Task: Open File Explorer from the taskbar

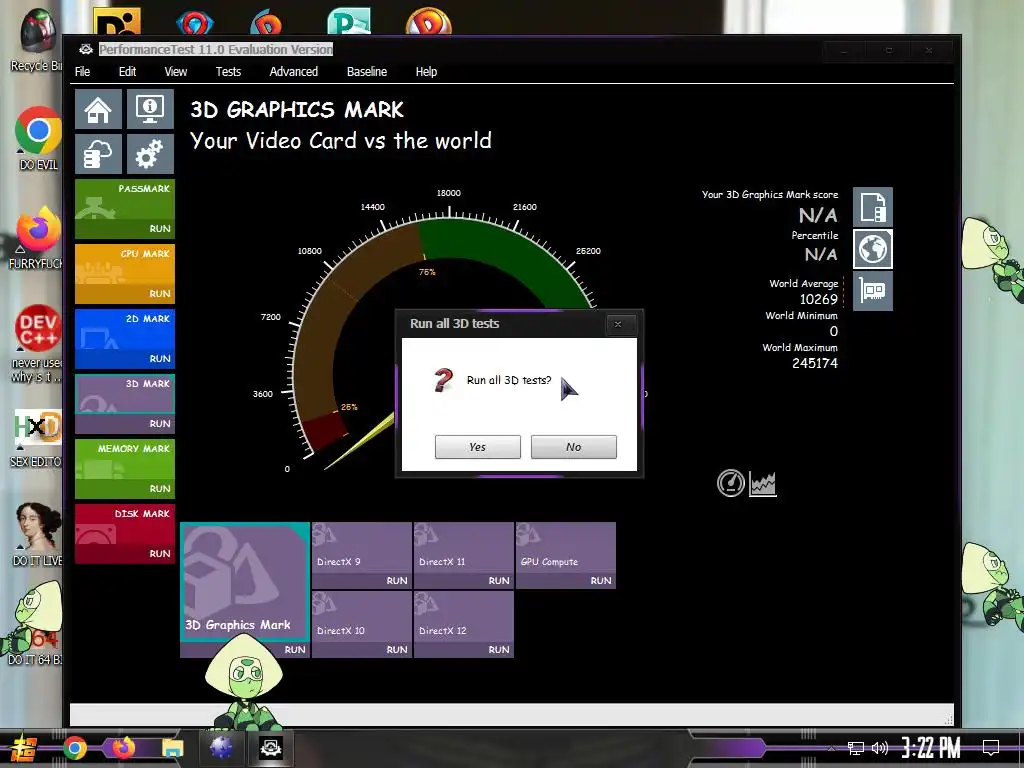Action: (x=173, y=748)
